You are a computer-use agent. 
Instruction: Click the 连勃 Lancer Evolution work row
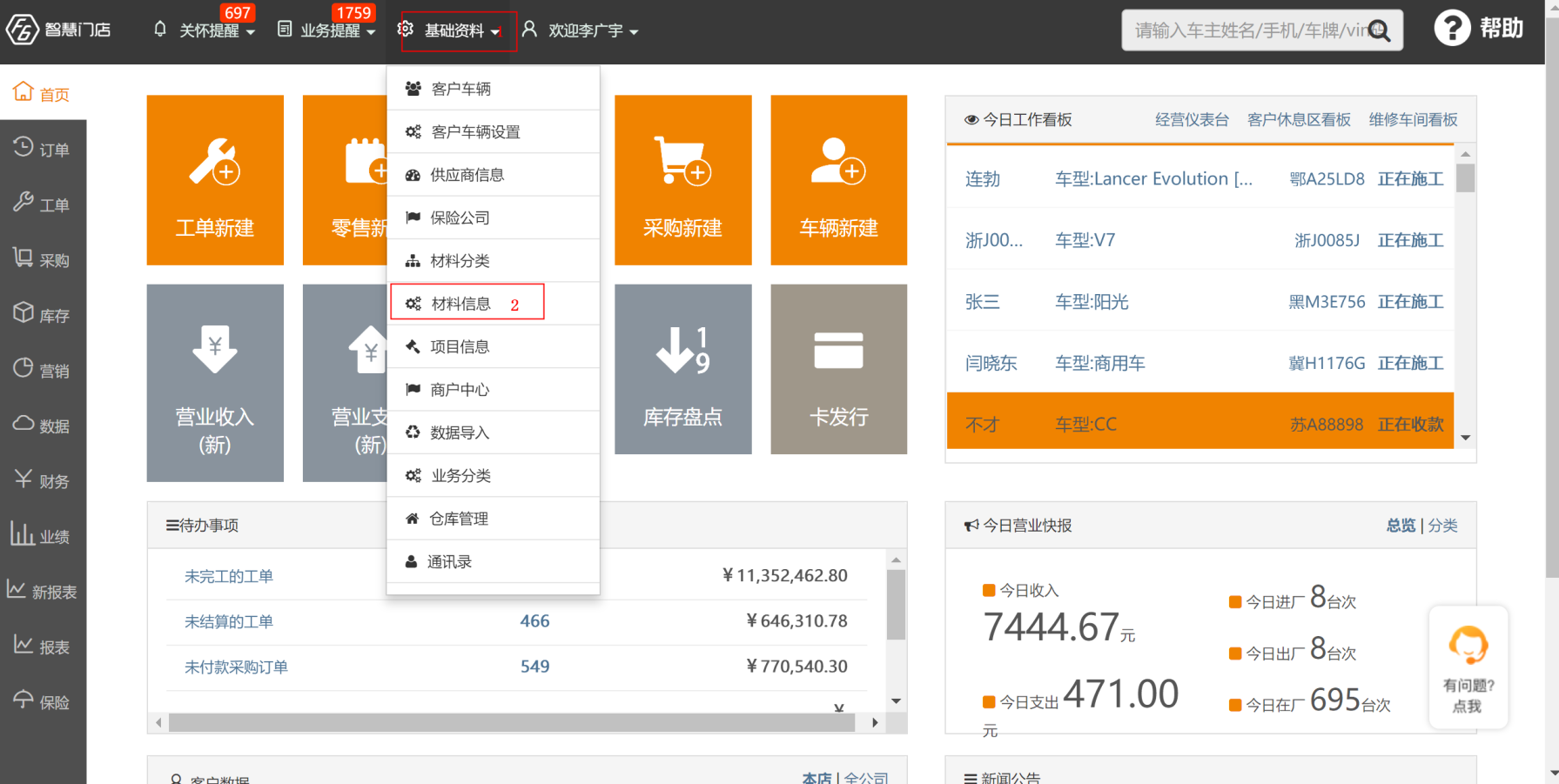(x=1200, y=178)
